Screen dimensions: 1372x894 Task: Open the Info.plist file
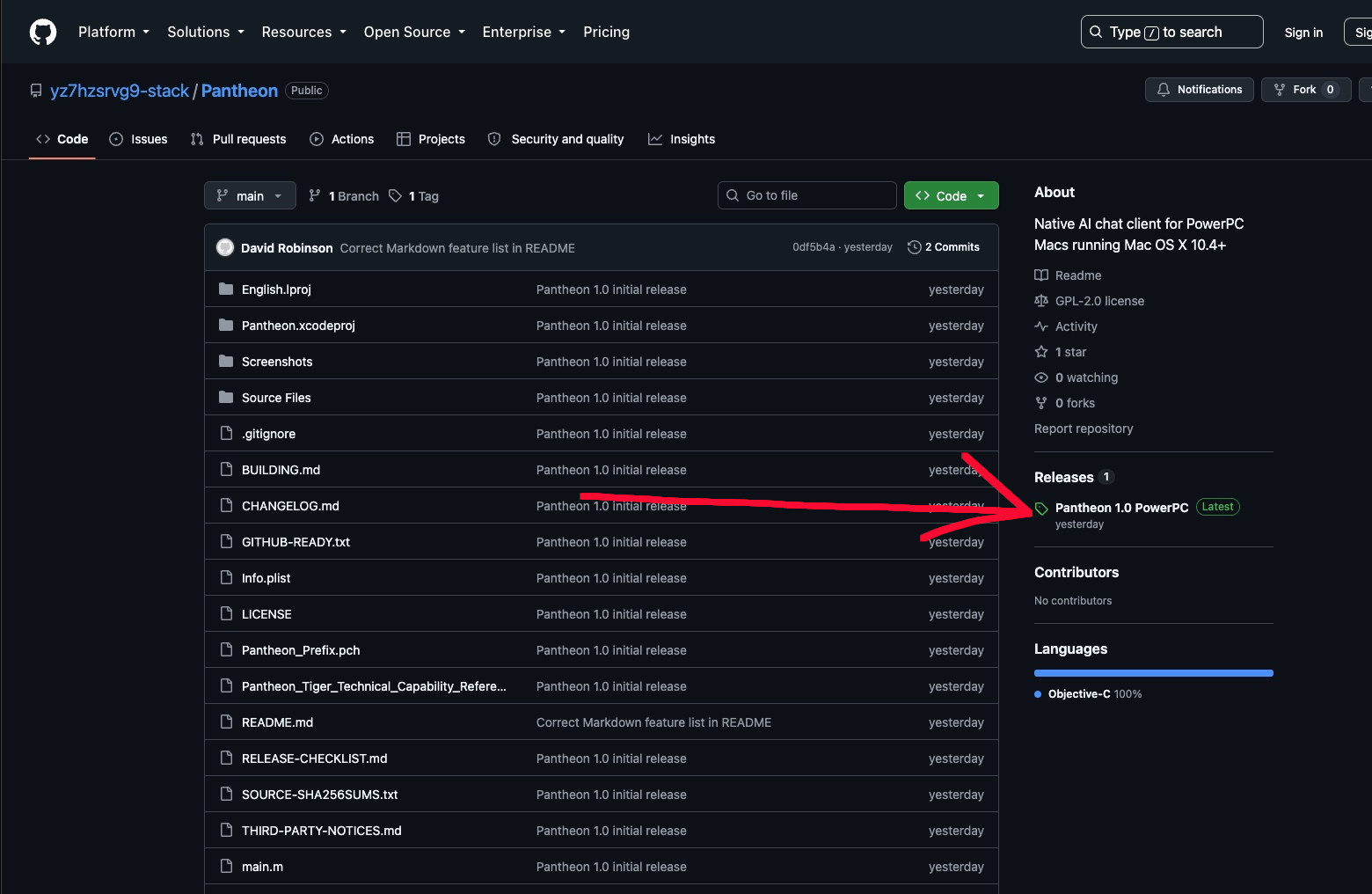[x=266, y=578]
